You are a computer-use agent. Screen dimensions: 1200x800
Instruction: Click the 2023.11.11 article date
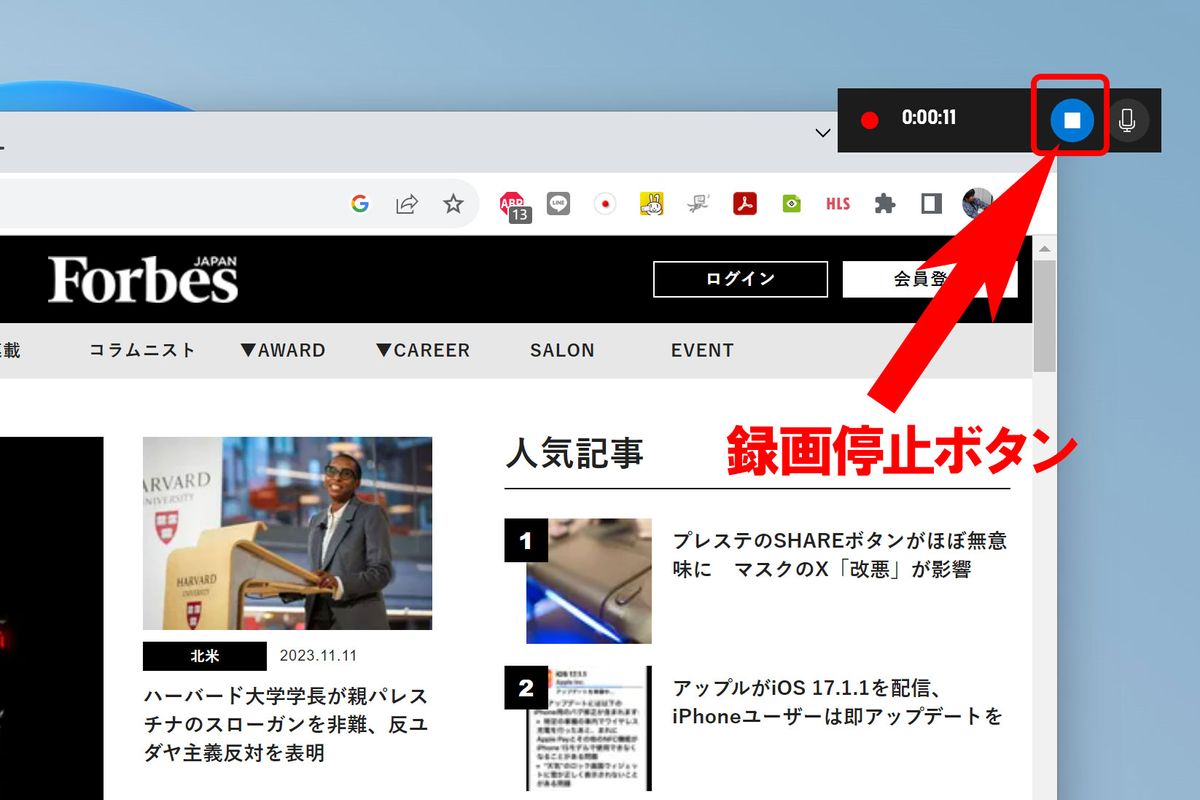(318, 656)
